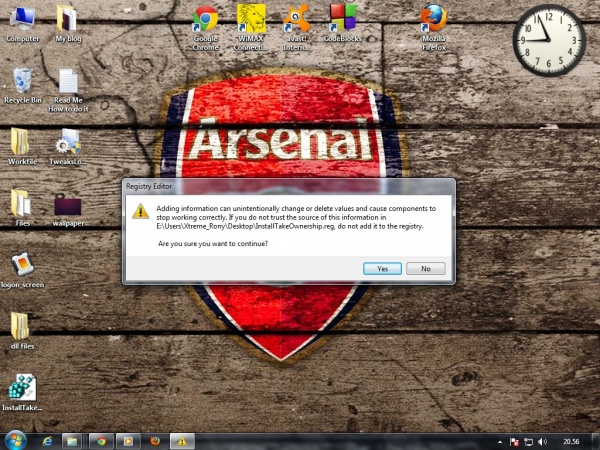600x450 pixels.
Task: Open Action Center flag tray icon
Action: tap(514, 442)
